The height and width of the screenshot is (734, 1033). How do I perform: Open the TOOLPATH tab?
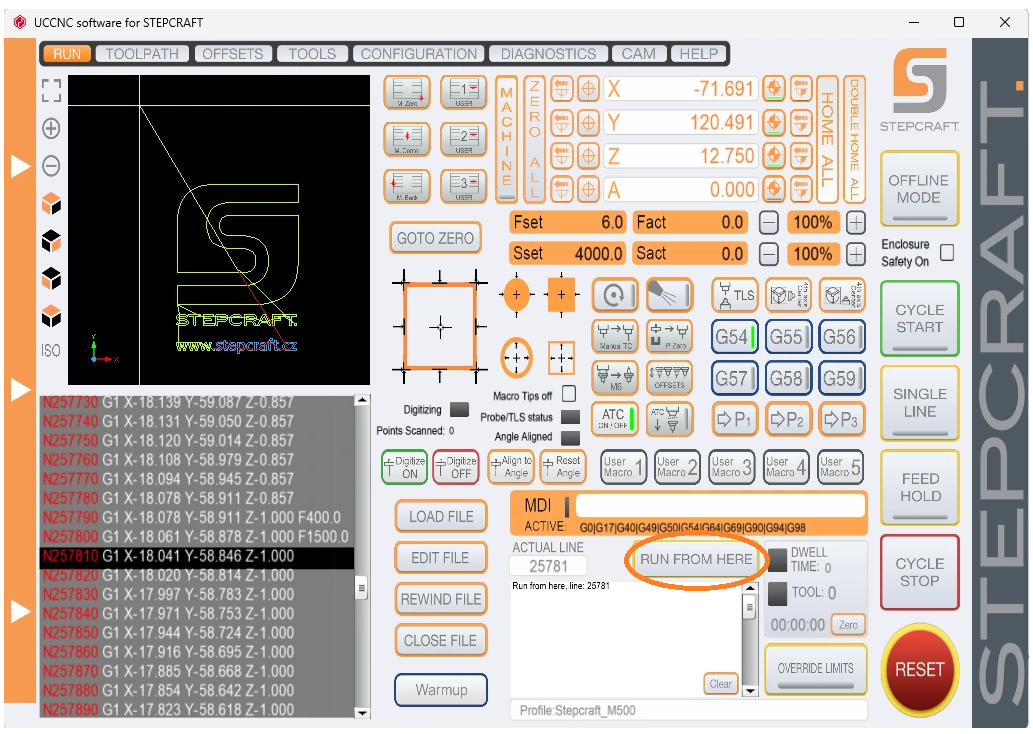pos(142,54)
